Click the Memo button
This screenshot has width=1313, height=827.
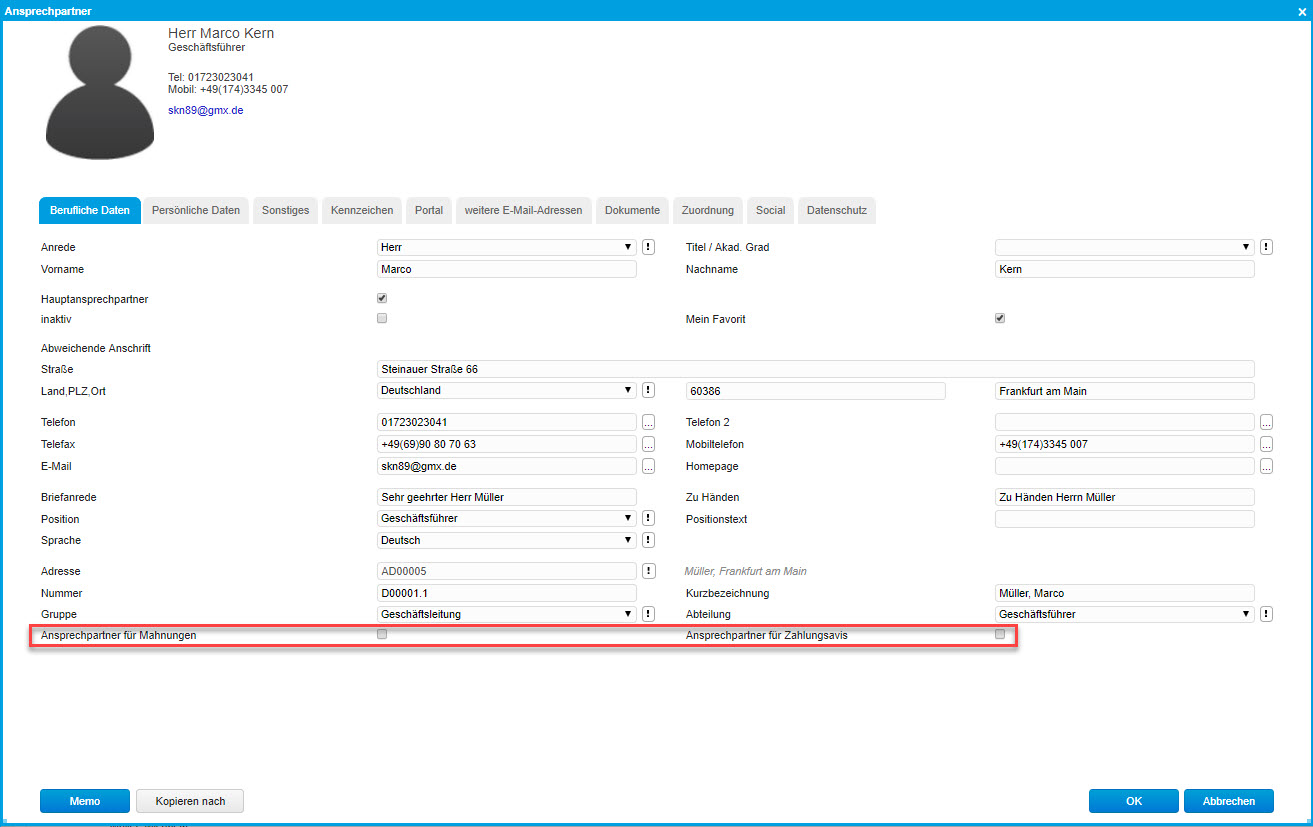(x=85, y=801)
